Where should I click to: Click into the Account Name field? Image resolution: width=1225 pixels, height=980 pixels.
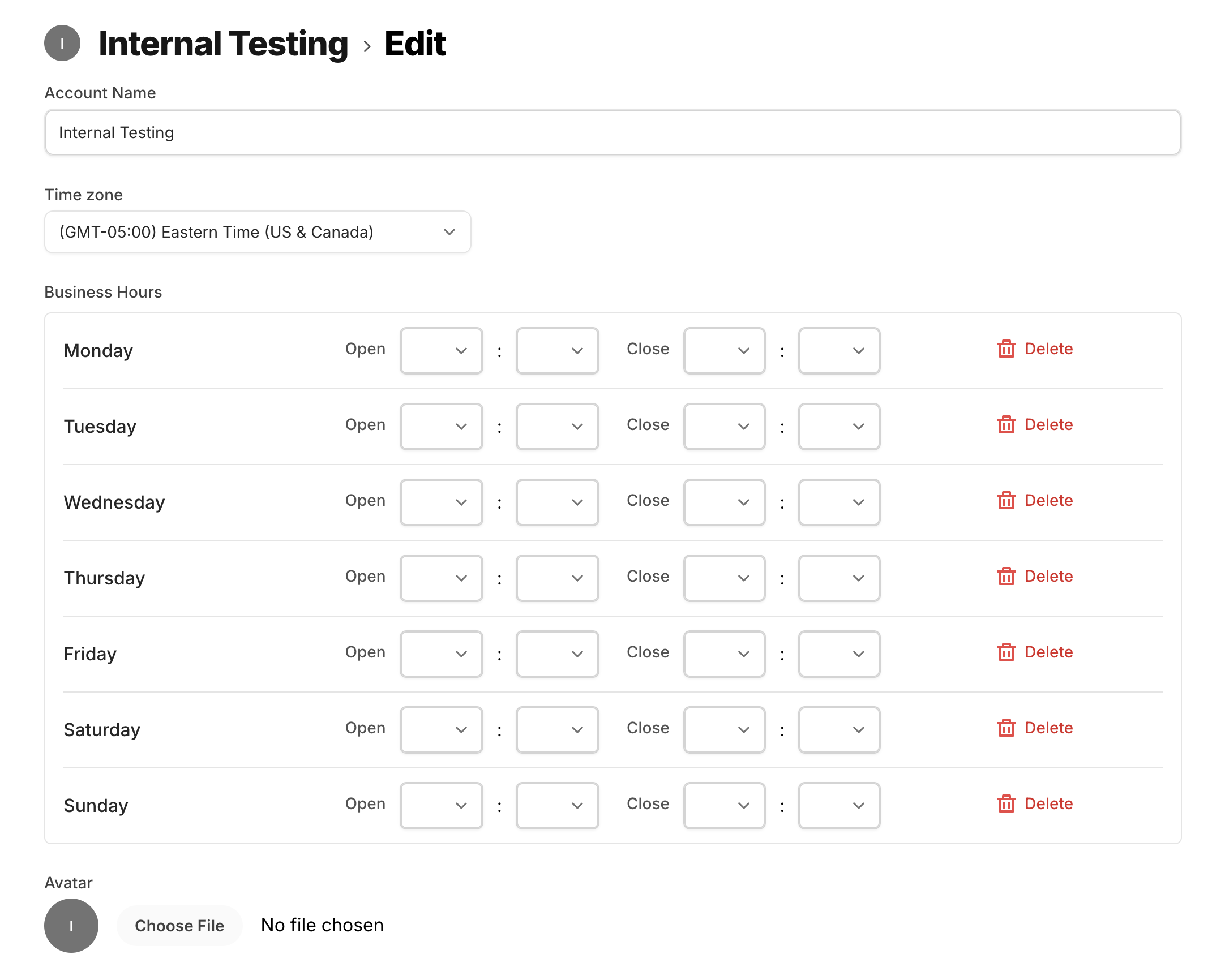point(612,132)
